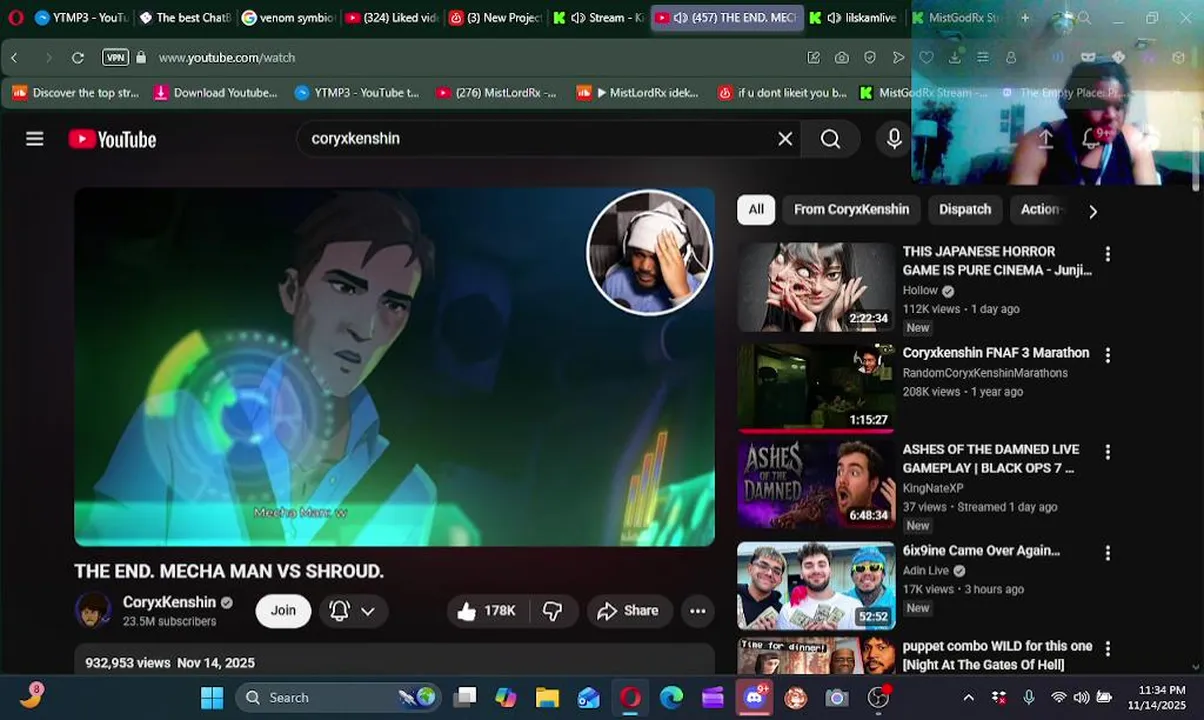
Task: Click the address bar URL youtube.com/watch
Action: coord(227,58)
